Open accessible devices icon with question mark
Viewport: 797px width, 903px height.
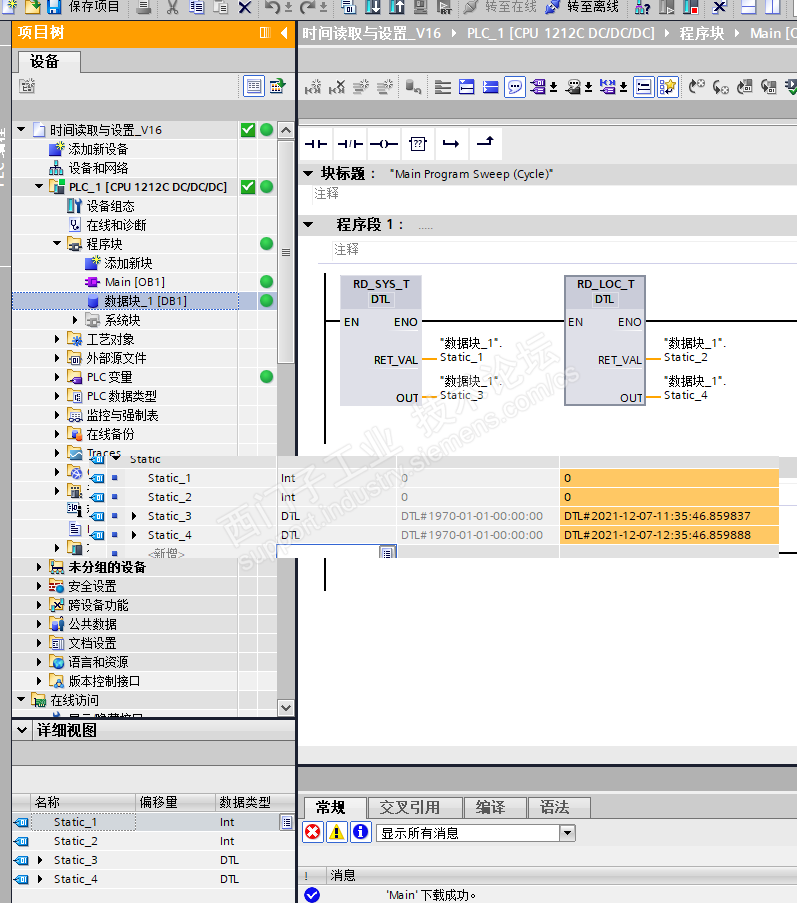click(643, 6)
